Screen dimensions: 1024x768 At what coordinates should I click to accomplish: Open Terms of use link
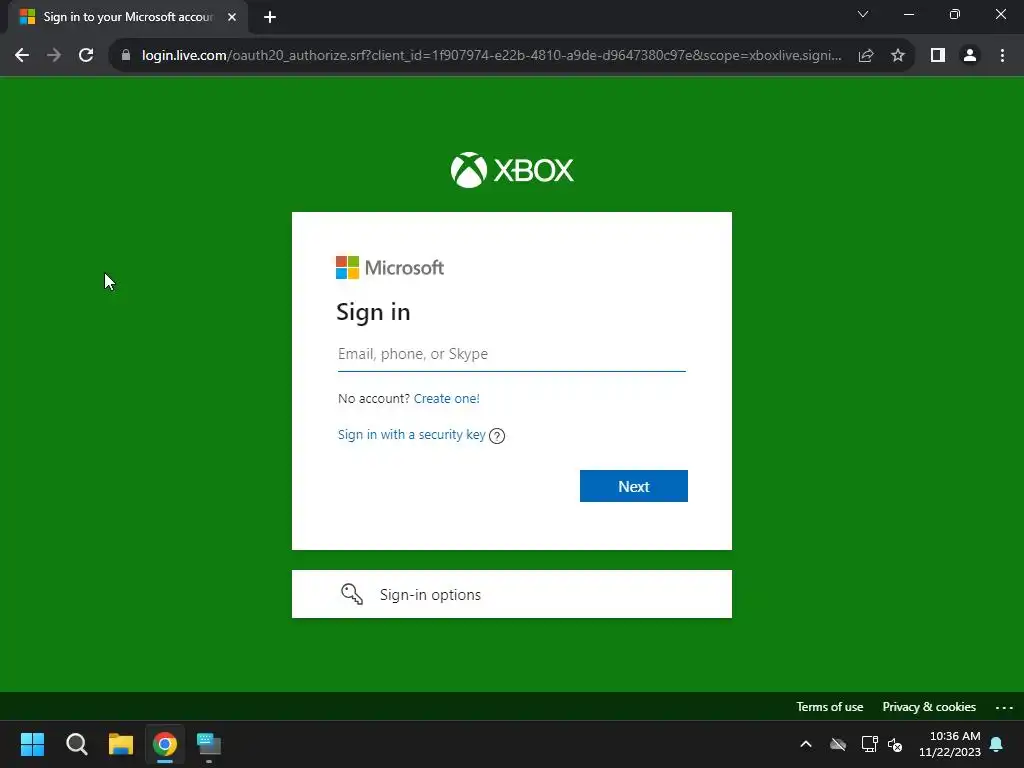(x=829, y=707)
